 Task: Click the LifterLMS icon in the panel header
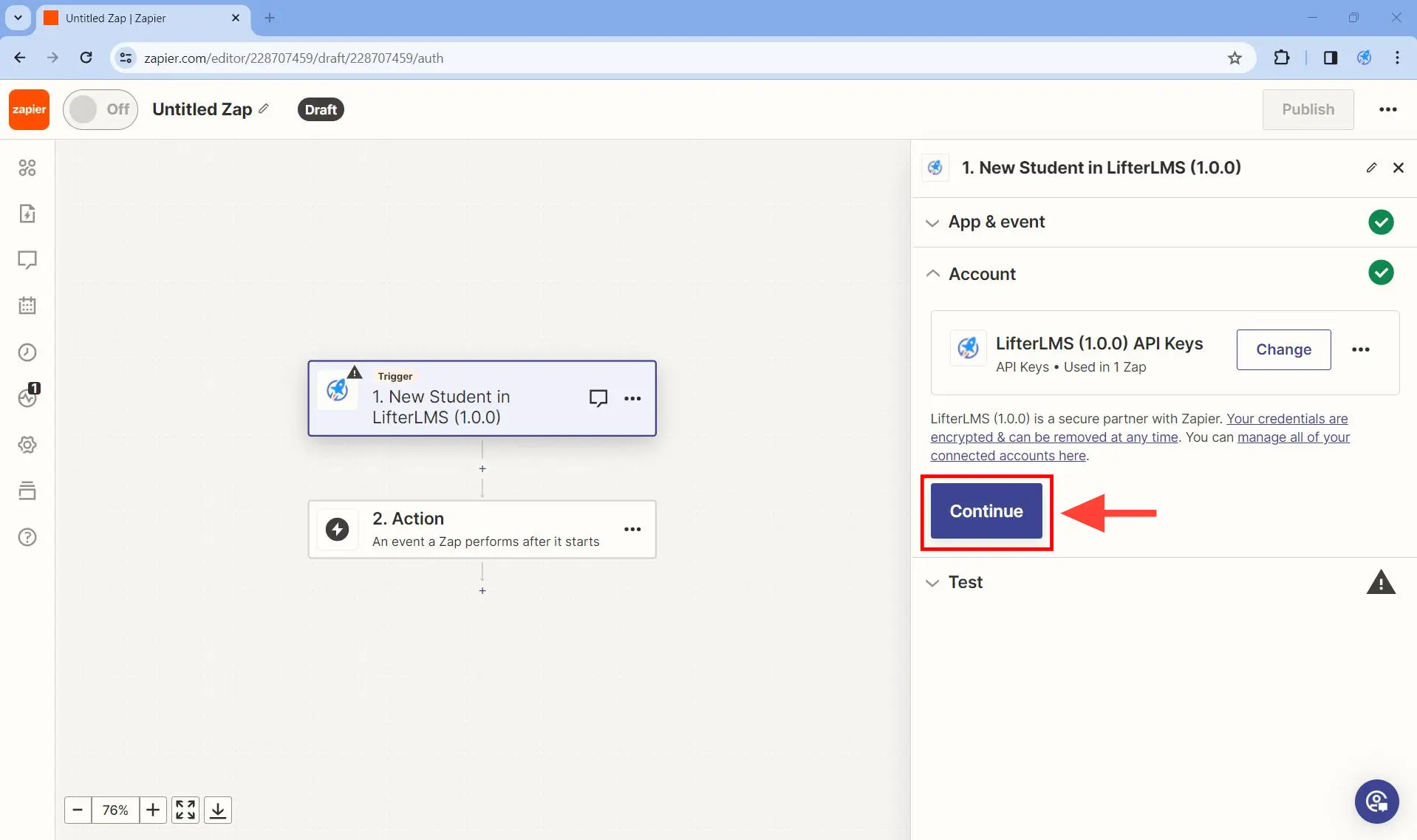coord(935,168)
